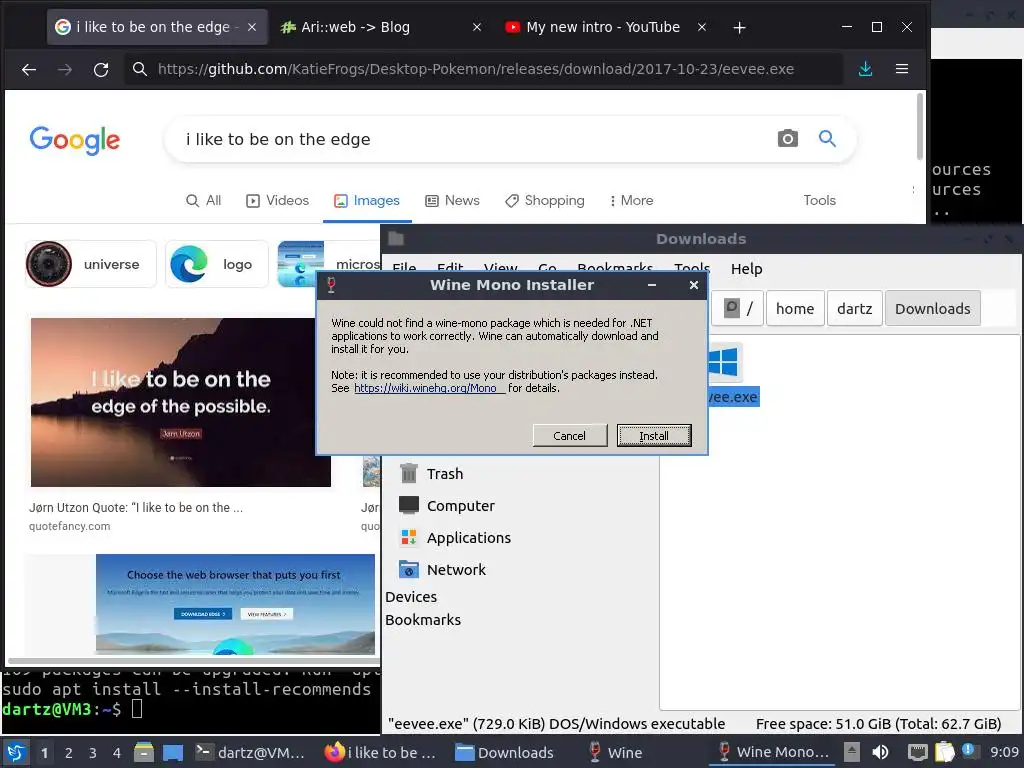Click the Bookmarks heading in the sidebar
The image size is (1024, 768).
pos(423,620)
